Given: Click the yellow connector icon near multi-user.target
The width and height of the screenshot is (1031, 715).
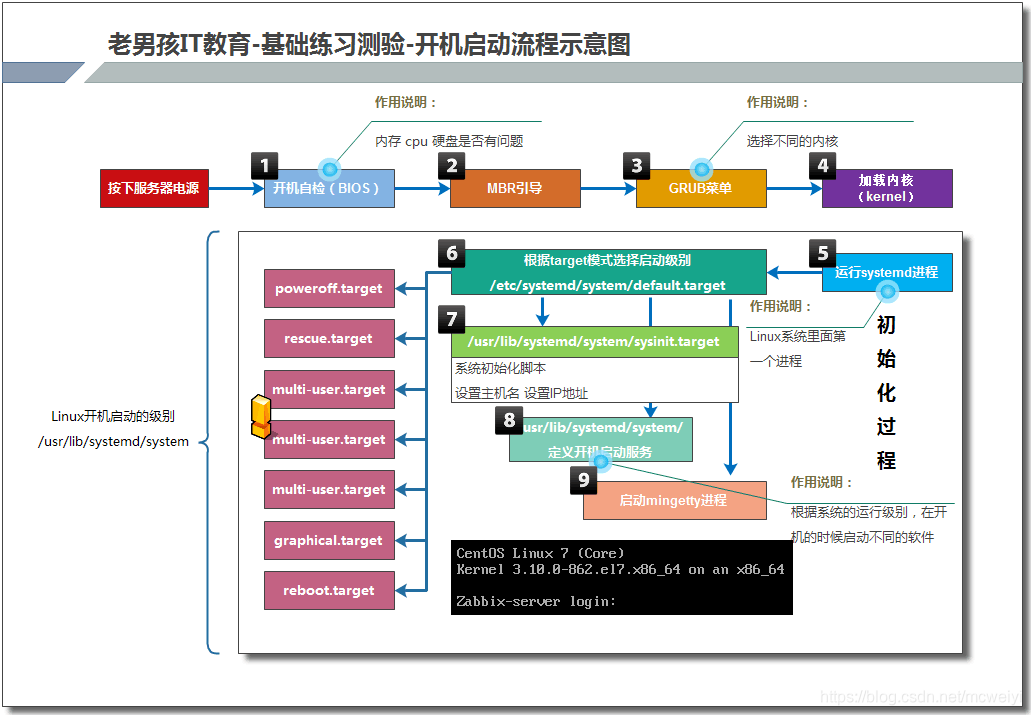Looking at the screenshot, I should click(260, 417).
